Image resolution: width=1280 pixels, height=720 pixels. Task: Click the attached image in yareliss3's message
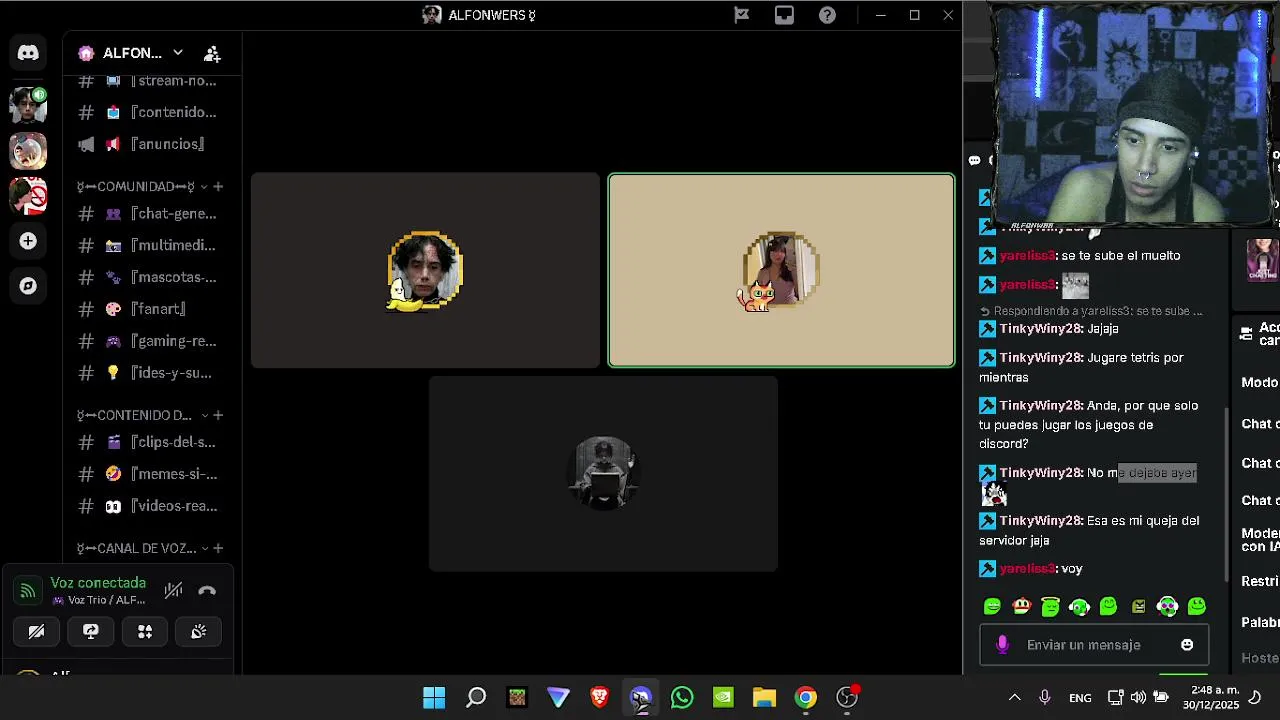[x=1075, y=286]
